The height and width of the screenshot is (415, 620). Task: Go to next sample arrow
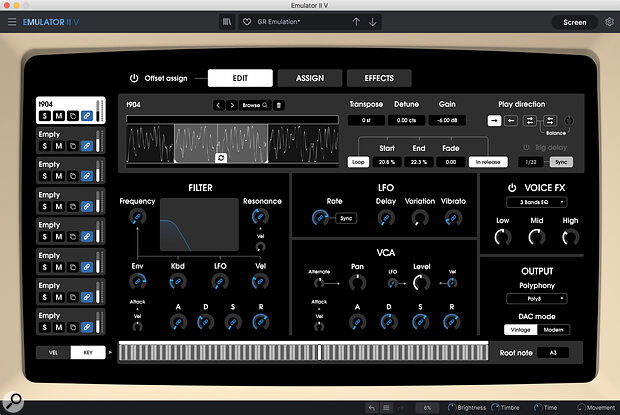click(232, 105)
